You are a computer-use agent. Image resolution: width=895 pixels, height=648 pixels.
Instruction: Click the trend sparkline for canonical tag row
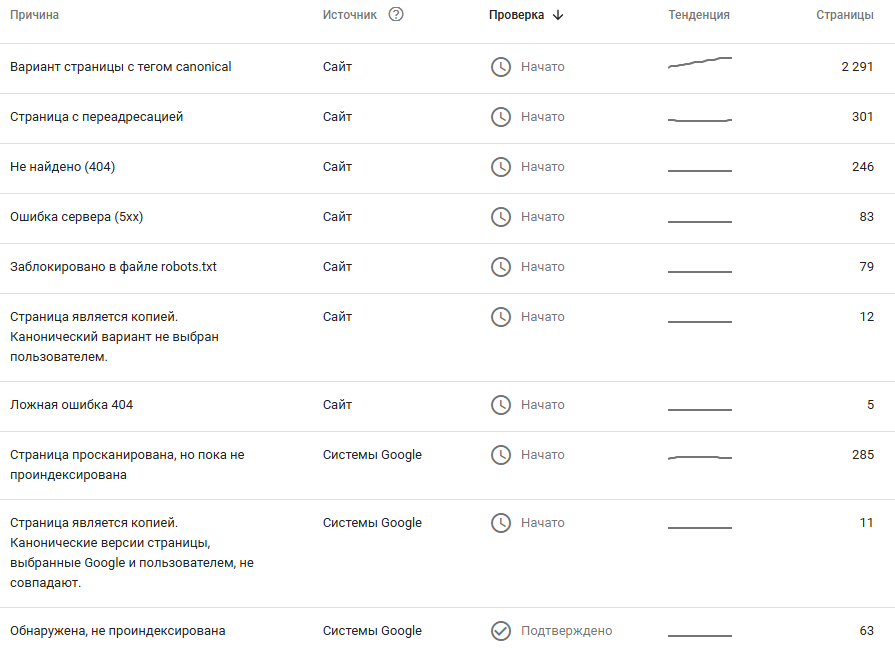(699, 64)
